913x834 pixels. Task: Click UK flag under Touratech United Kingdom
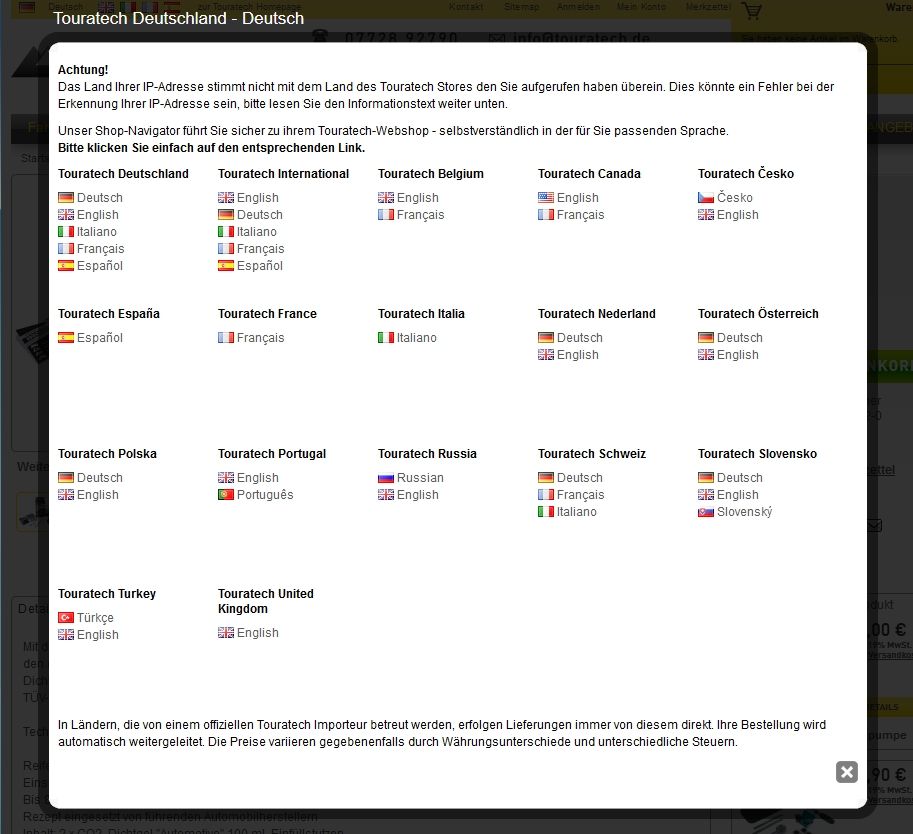226,633
